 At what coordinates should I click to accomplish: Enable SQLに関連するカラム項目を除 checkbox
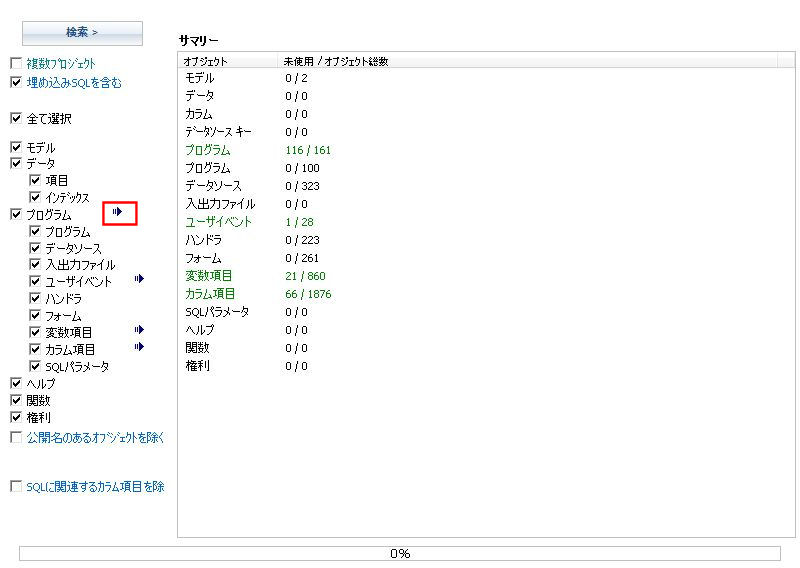tap(16, 486)
